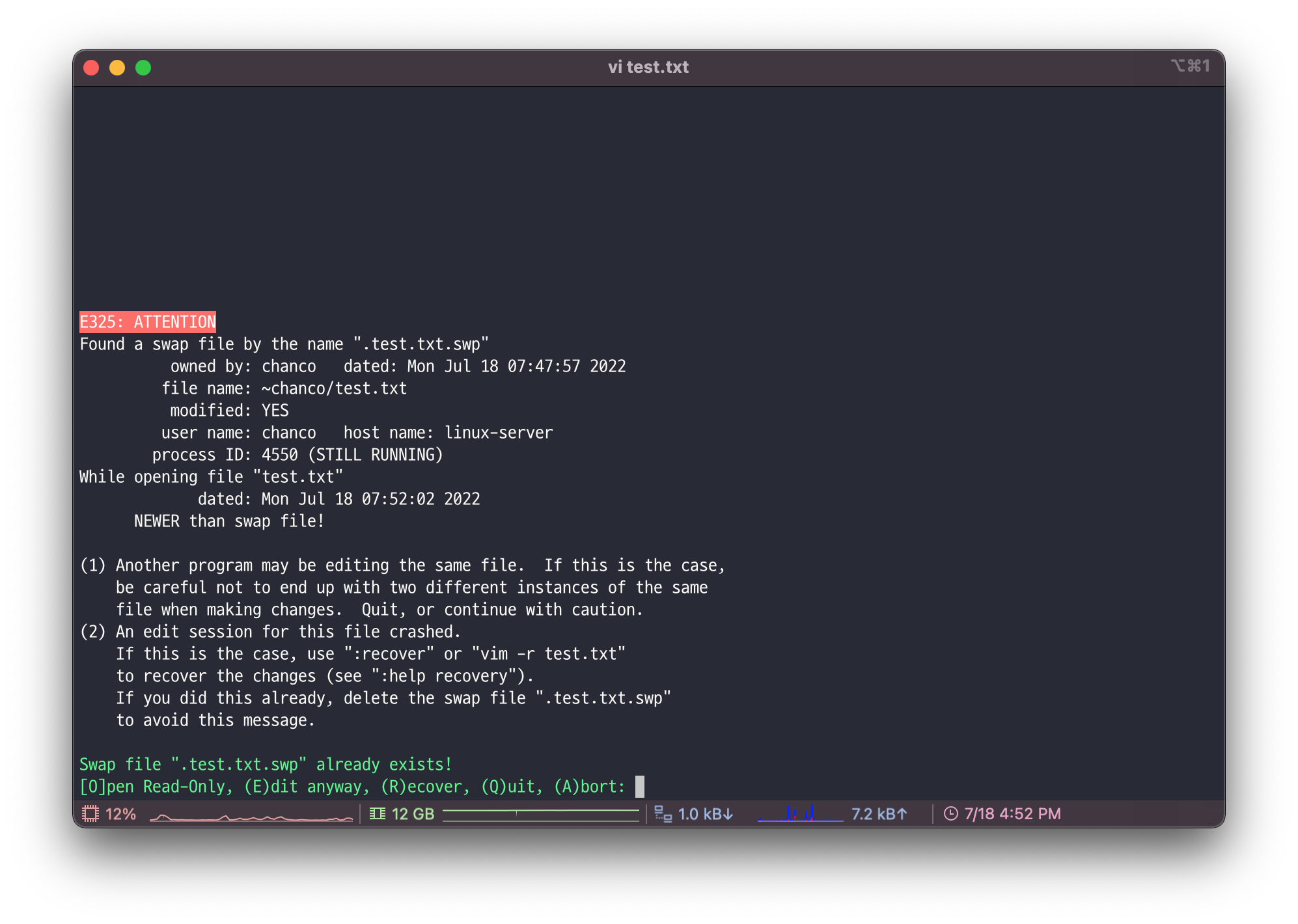
Task: Click the 7.2 kB upload speed indicator
Action: pyautogui.click(x=879, y=813)
